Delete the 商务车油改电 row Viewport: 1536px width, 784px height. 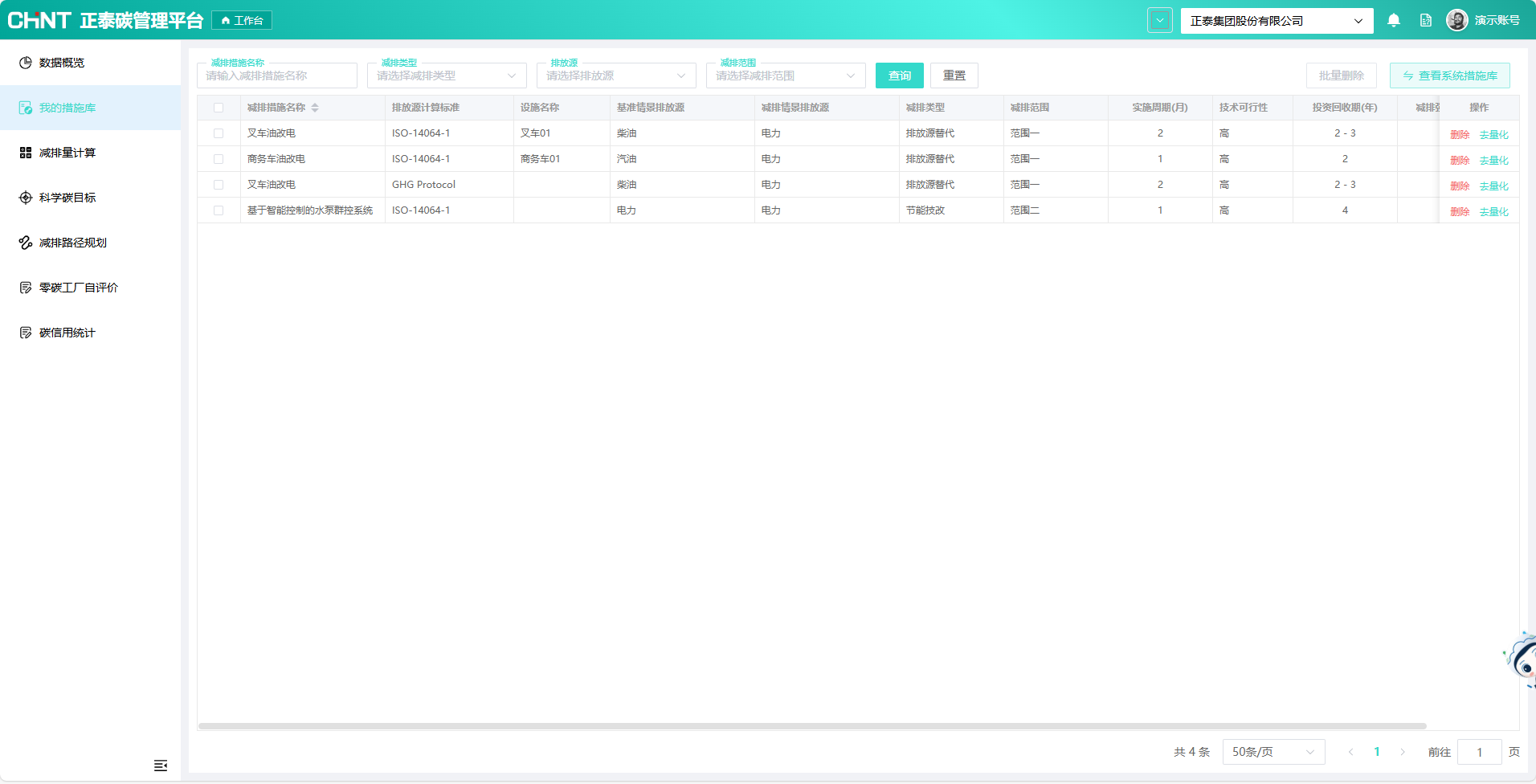pyautogui.click(x=1460, y=161)
